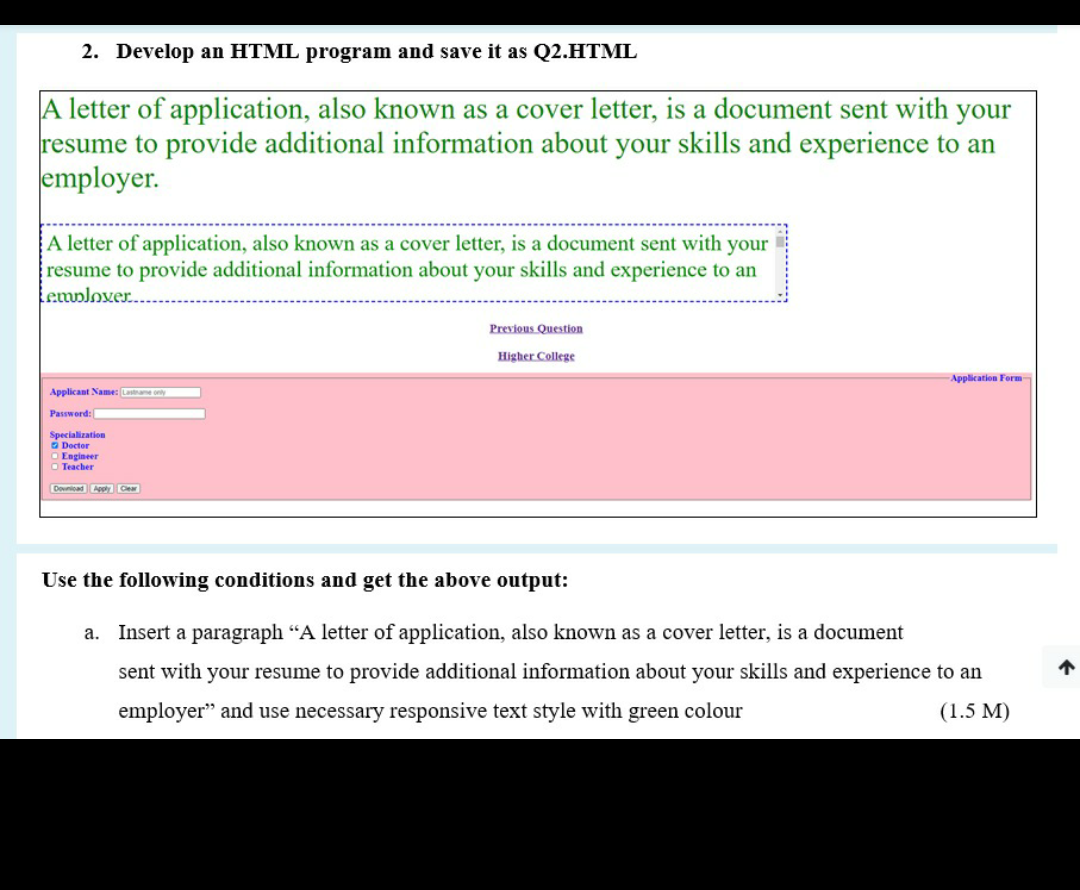Viewport: 1080px width, 890px height.
Task: Open the Higher College link
Action: click(536, 356)
